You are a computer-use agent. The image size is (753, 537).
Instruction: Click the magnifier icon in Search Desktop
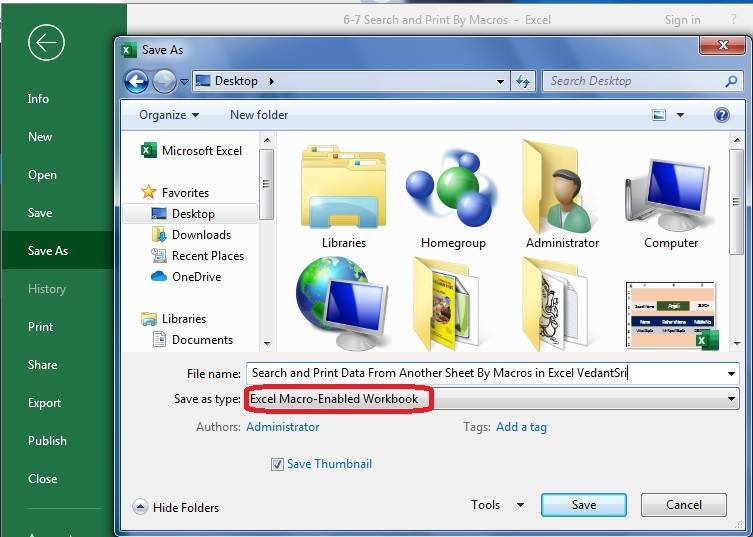pos(731,81)
